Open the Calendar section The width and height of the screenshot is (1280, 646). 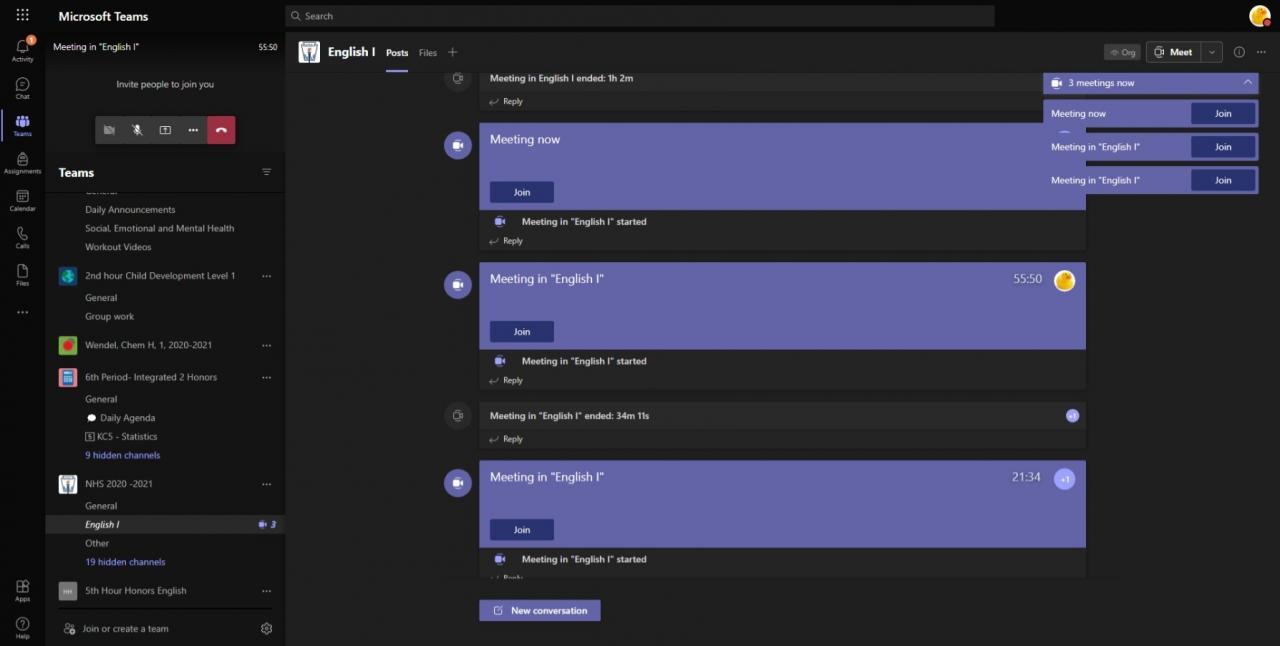[22, 200]
